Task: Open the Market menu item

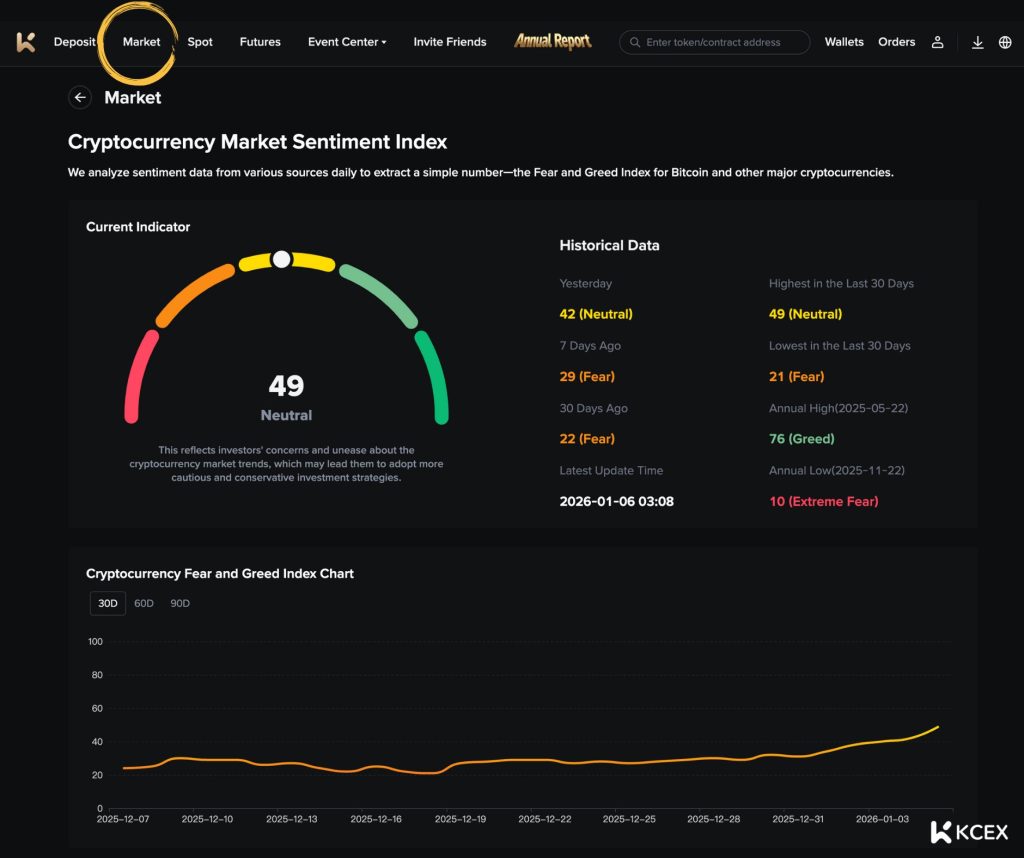Action: (x=141, y=42)
